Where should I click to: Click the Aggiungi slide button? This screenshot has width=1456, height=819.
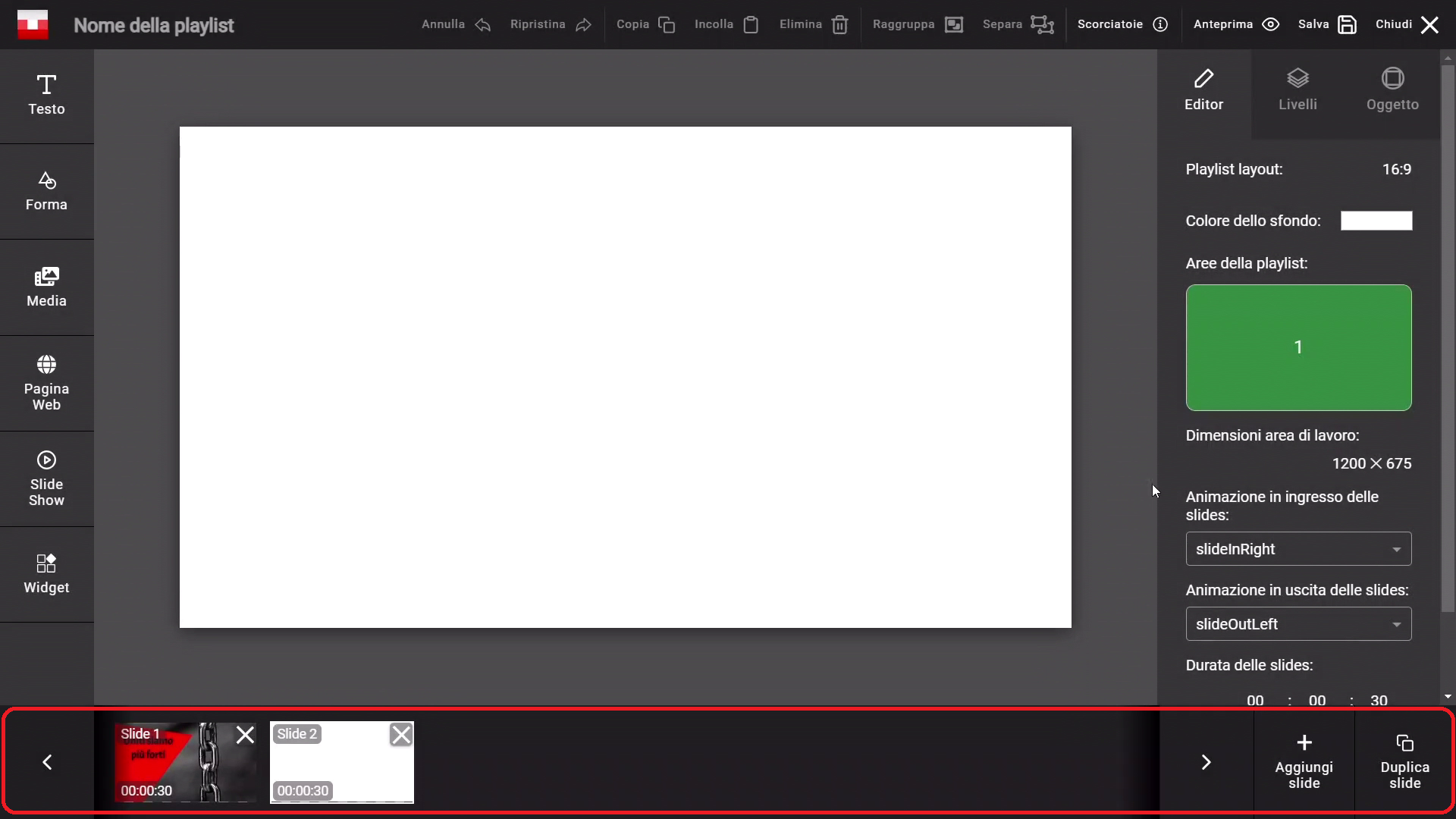pyautogui.click(x=1304, y=761)
